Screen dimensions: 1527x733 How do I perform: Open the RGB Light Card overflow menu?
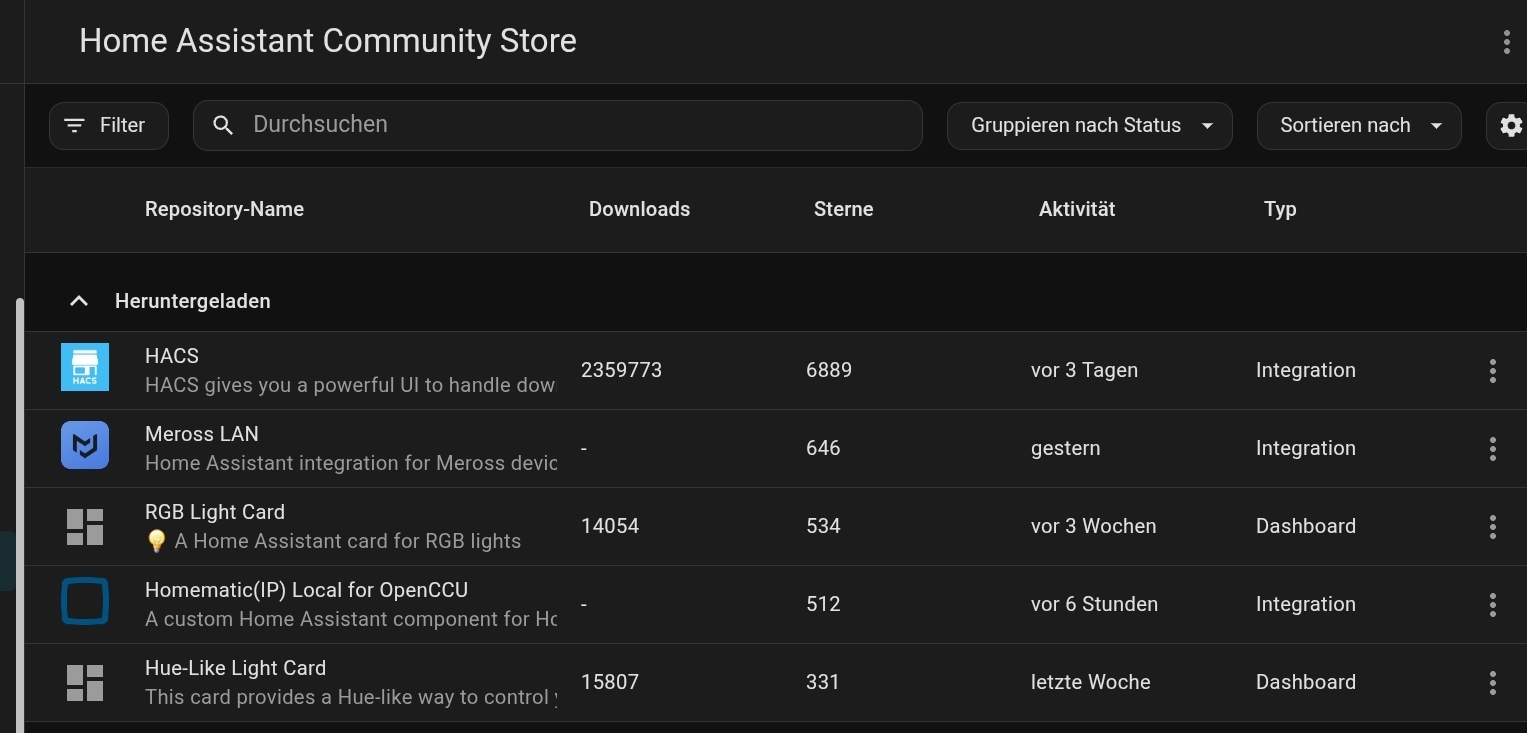point(1492,526)
